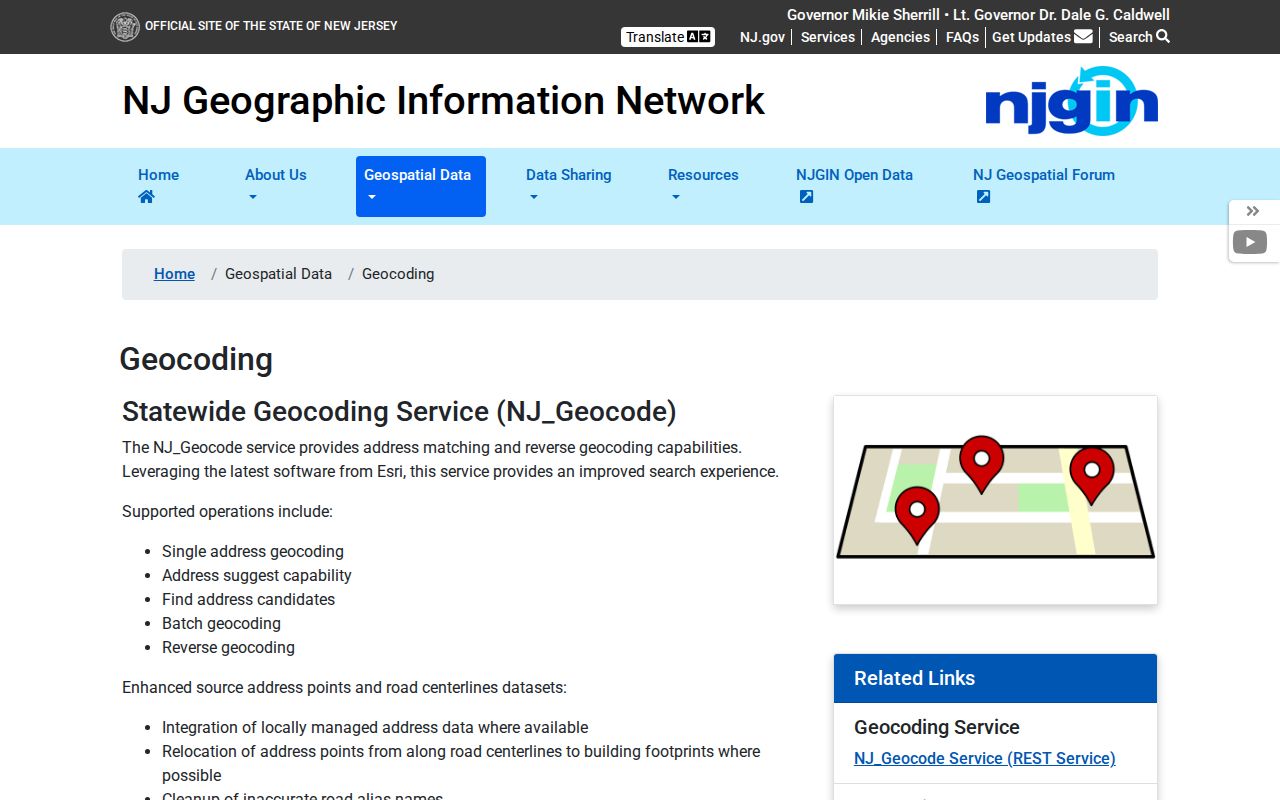
Task: Click 'Batch geocoding' list item
Action: 221,623
